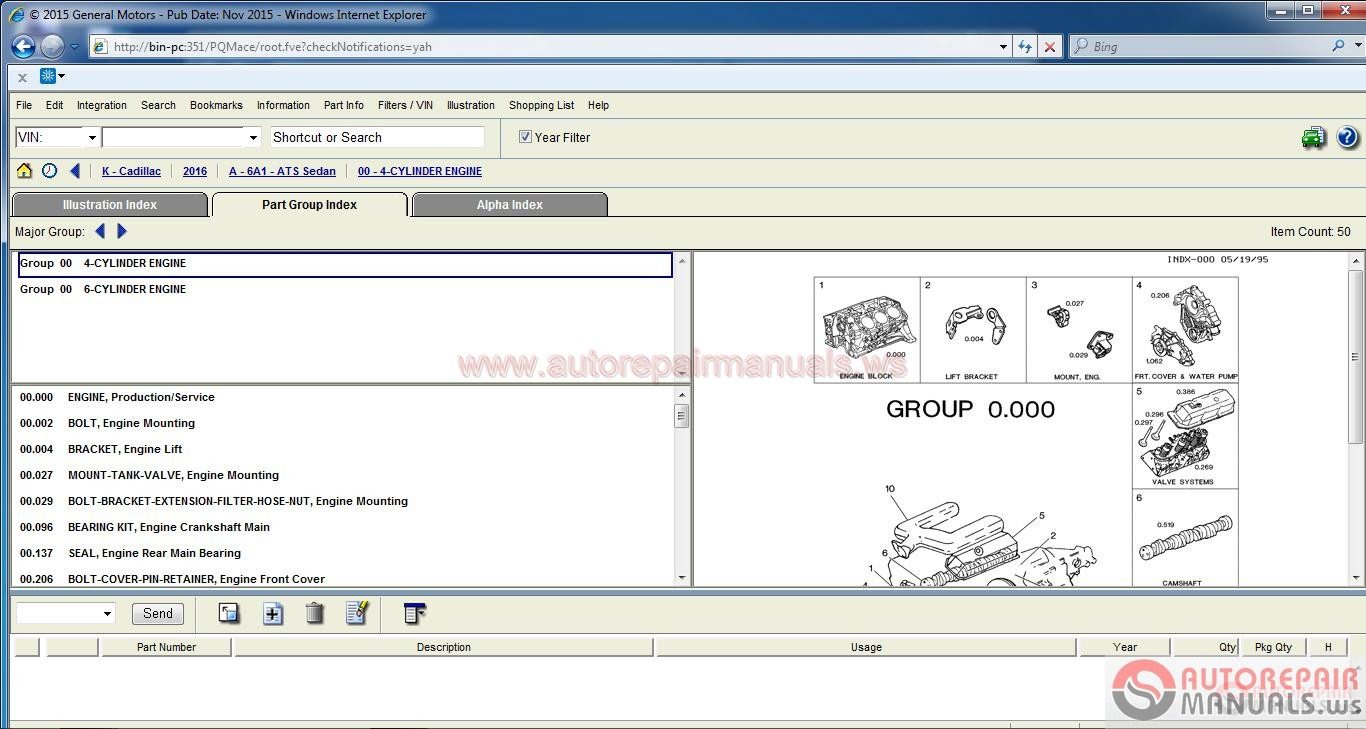
Task: Click the snowflake toolbar icon
Action: point(47,76)
